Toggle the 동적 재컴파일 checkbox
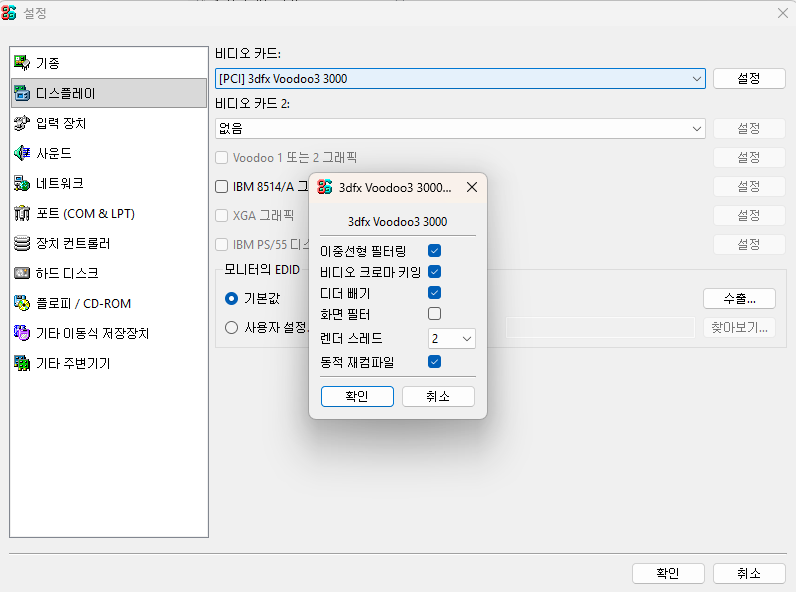Image resolution: width=796 pixels, height=592 pixels. [x=434, y=361]
